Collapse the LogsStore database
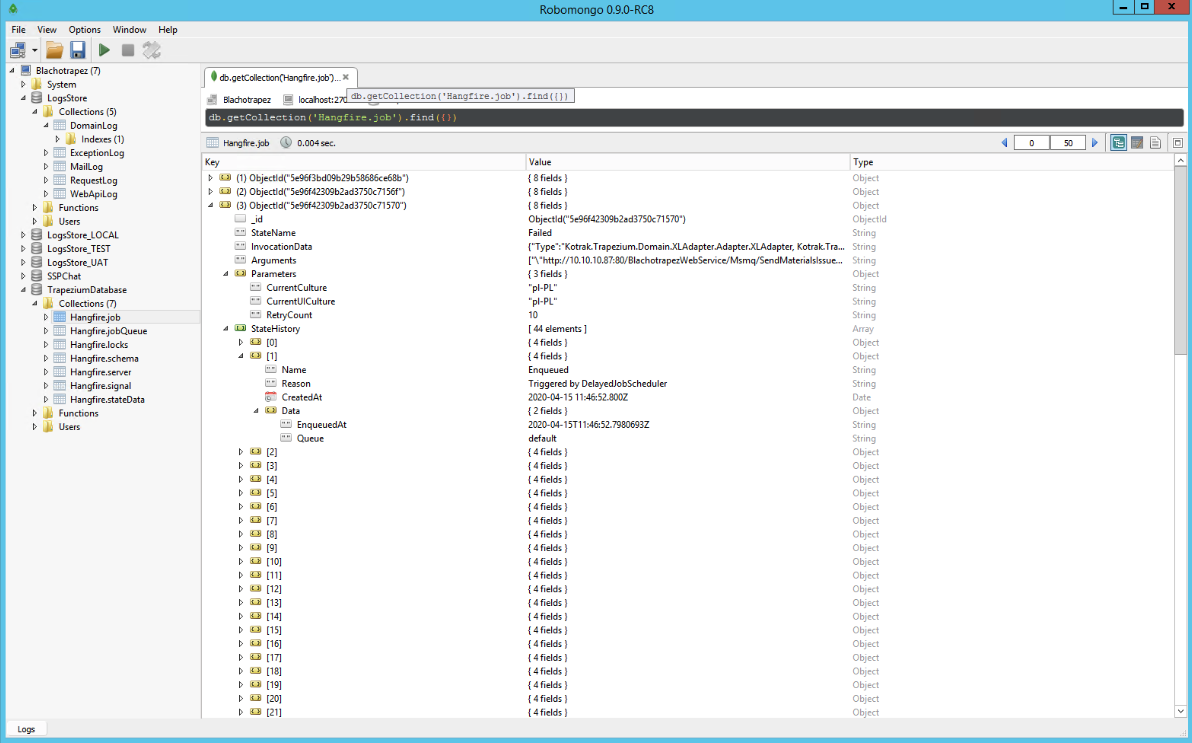1192x743 pixels. (23, 98)
